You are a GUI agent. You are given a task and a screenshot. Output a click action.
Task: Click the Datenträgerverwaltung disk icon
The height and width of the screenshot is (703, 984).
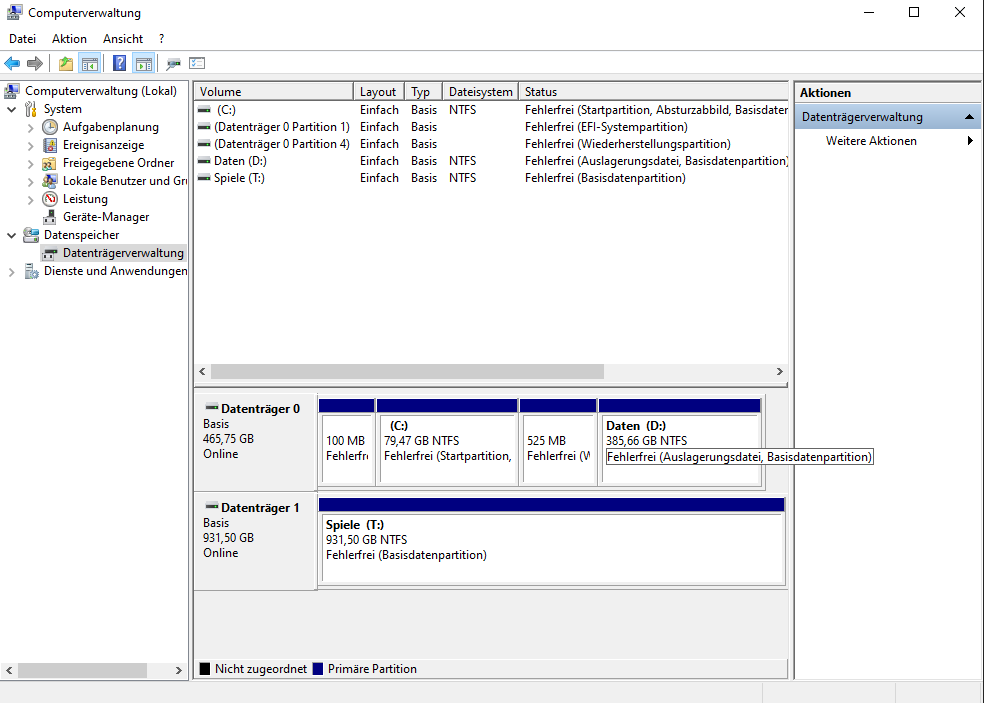coord(50,253)
